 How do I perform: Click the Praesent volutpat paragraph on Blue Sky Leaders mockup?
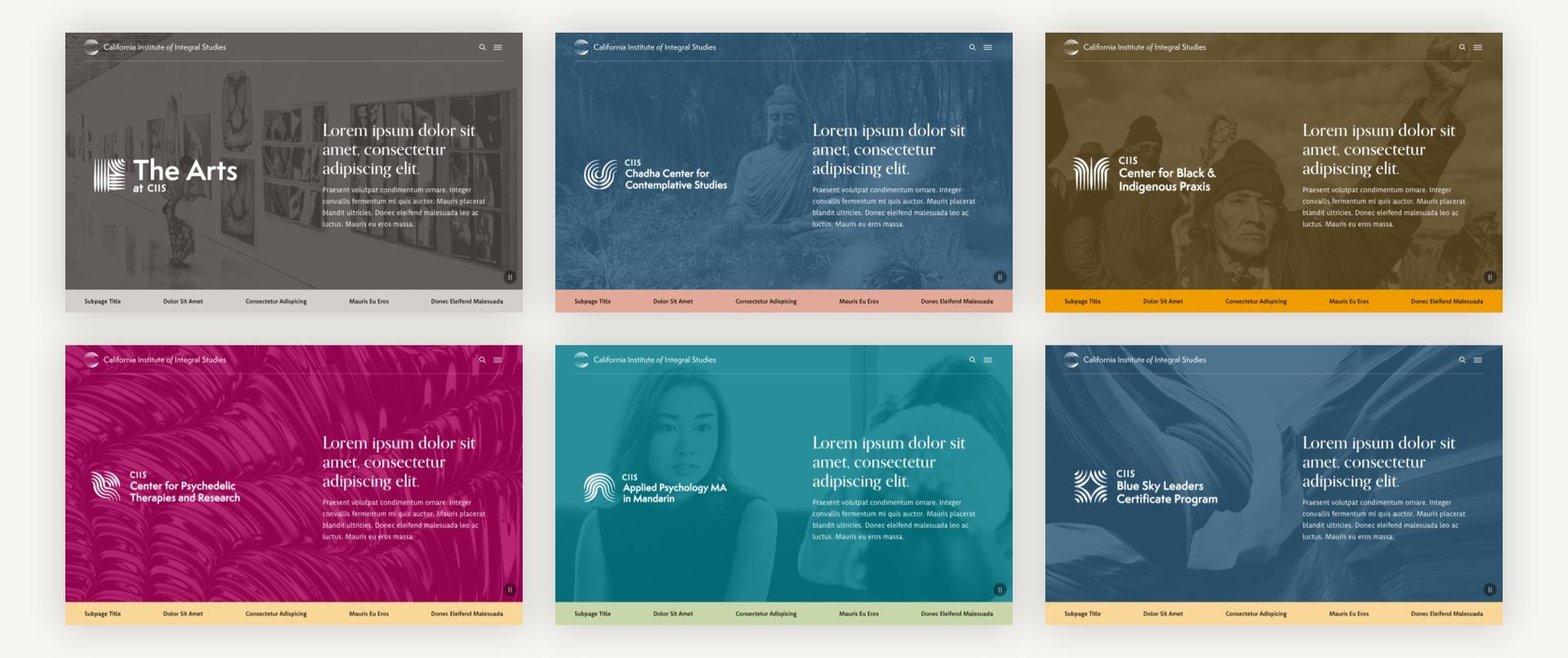1383,519
